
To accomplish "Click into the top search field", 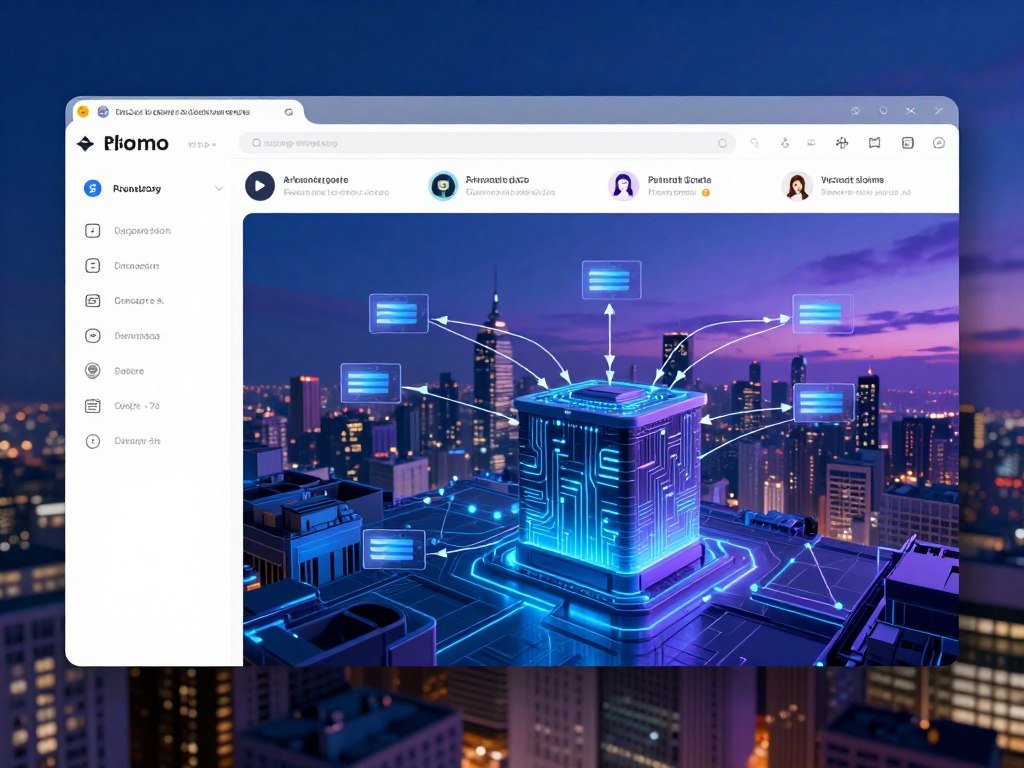I will point(487,143).
